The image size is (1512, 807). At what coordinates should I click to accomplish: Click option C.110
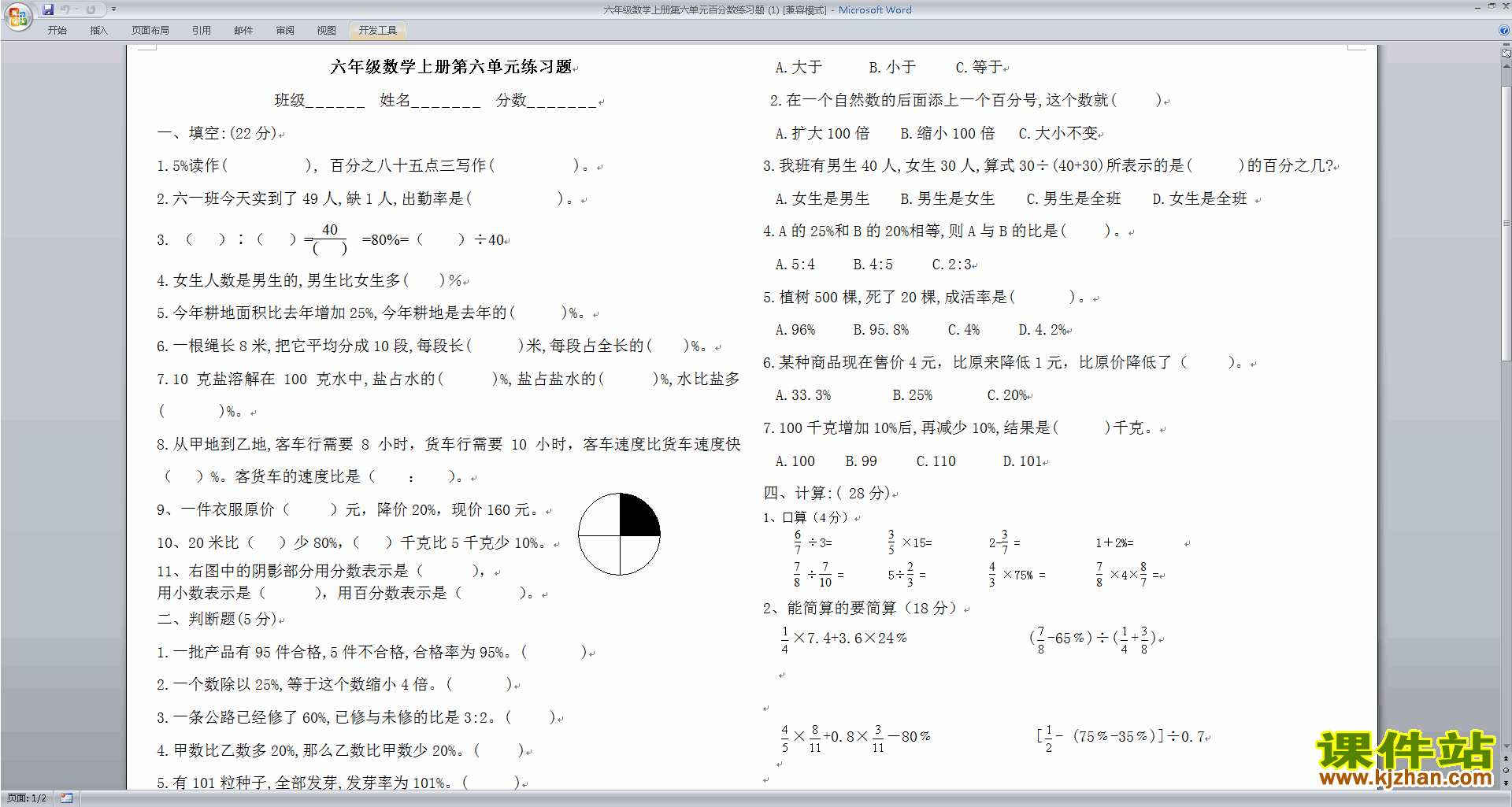(x=936, y=461)
